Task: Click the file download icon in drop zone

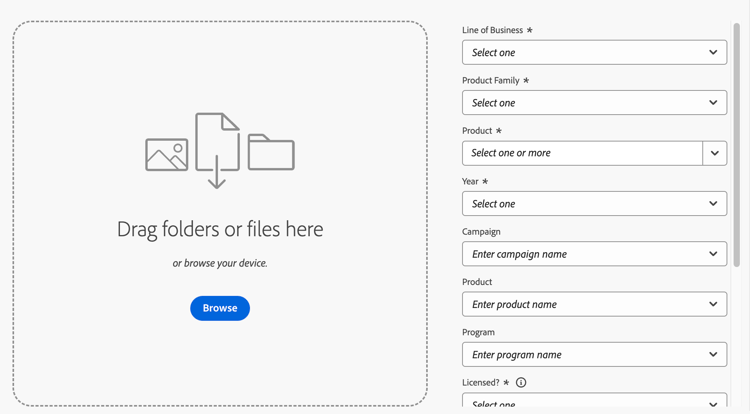Action: tap(217, 151)
